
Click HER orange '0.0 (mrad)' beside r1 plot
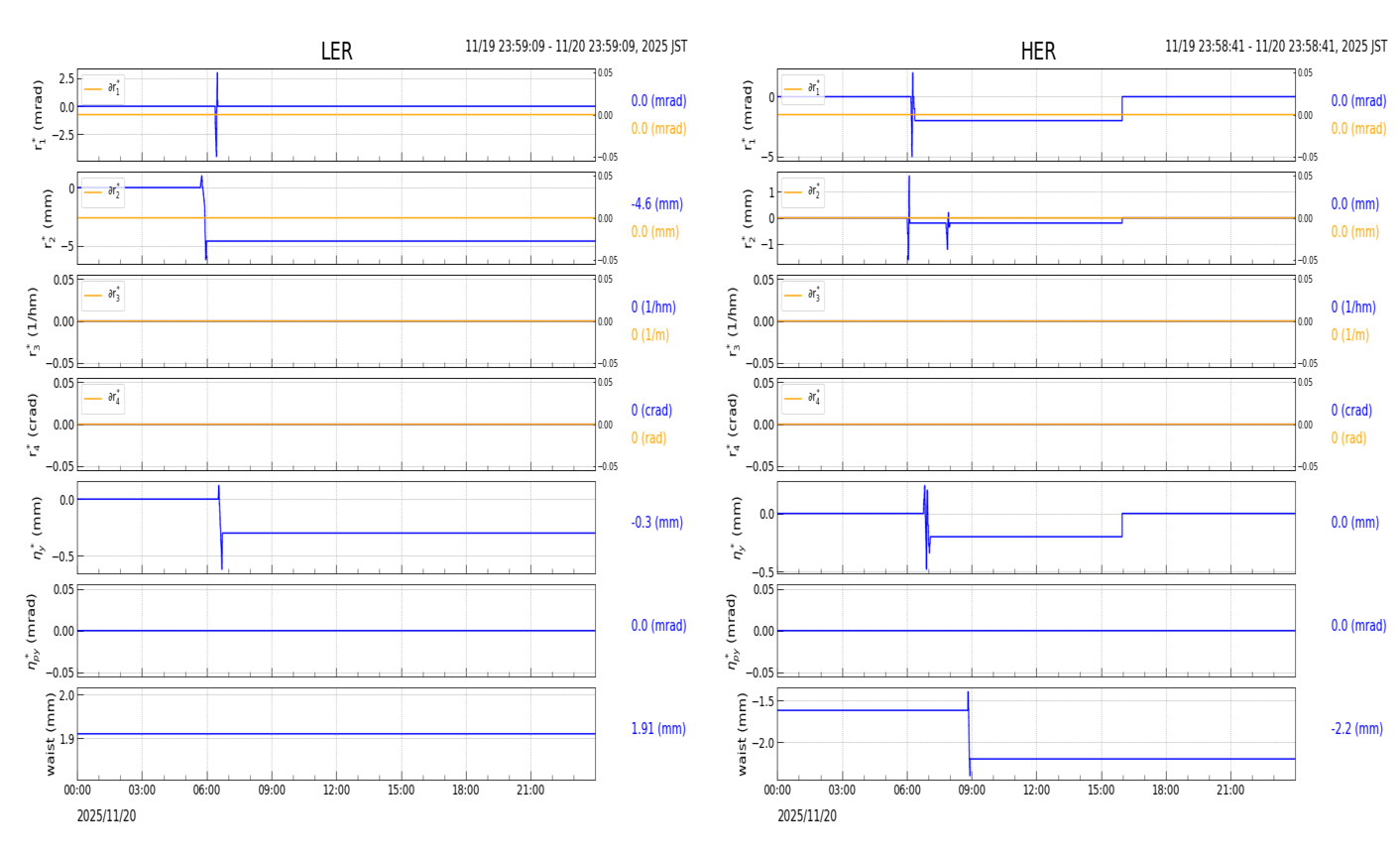[1358, 129]
